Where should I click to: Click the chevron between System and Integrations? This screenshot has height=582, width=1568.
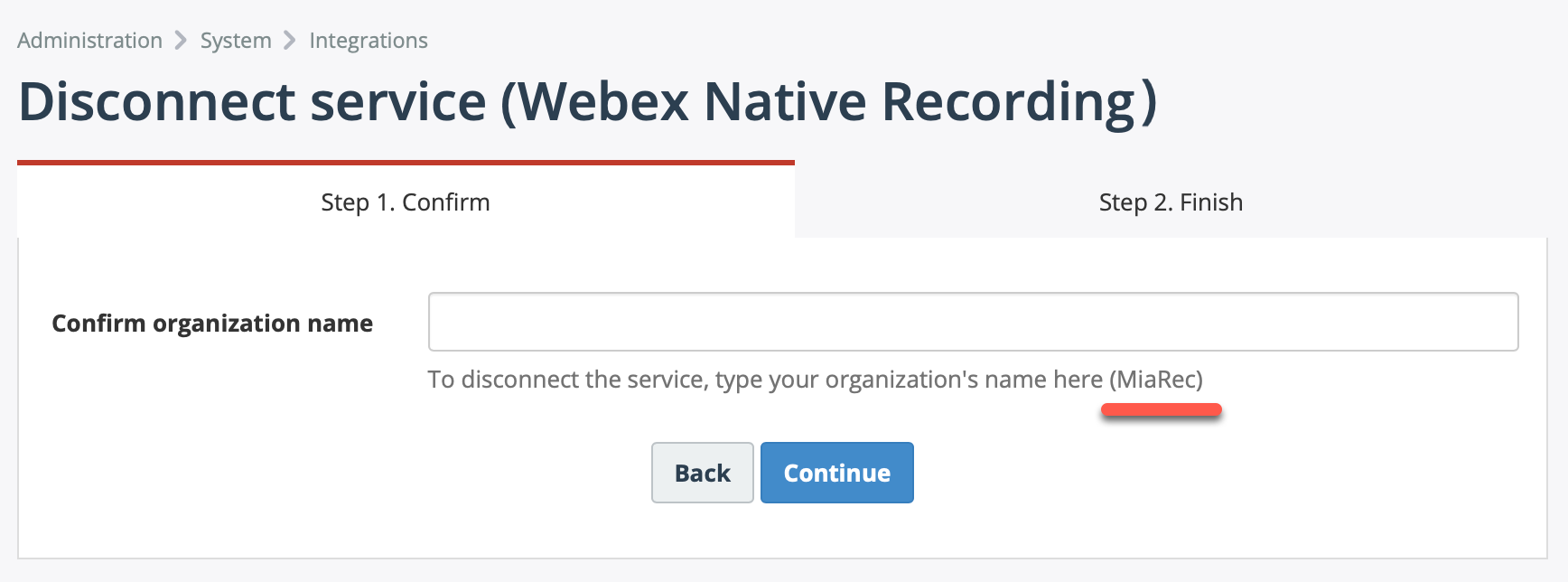click(290, 40)
